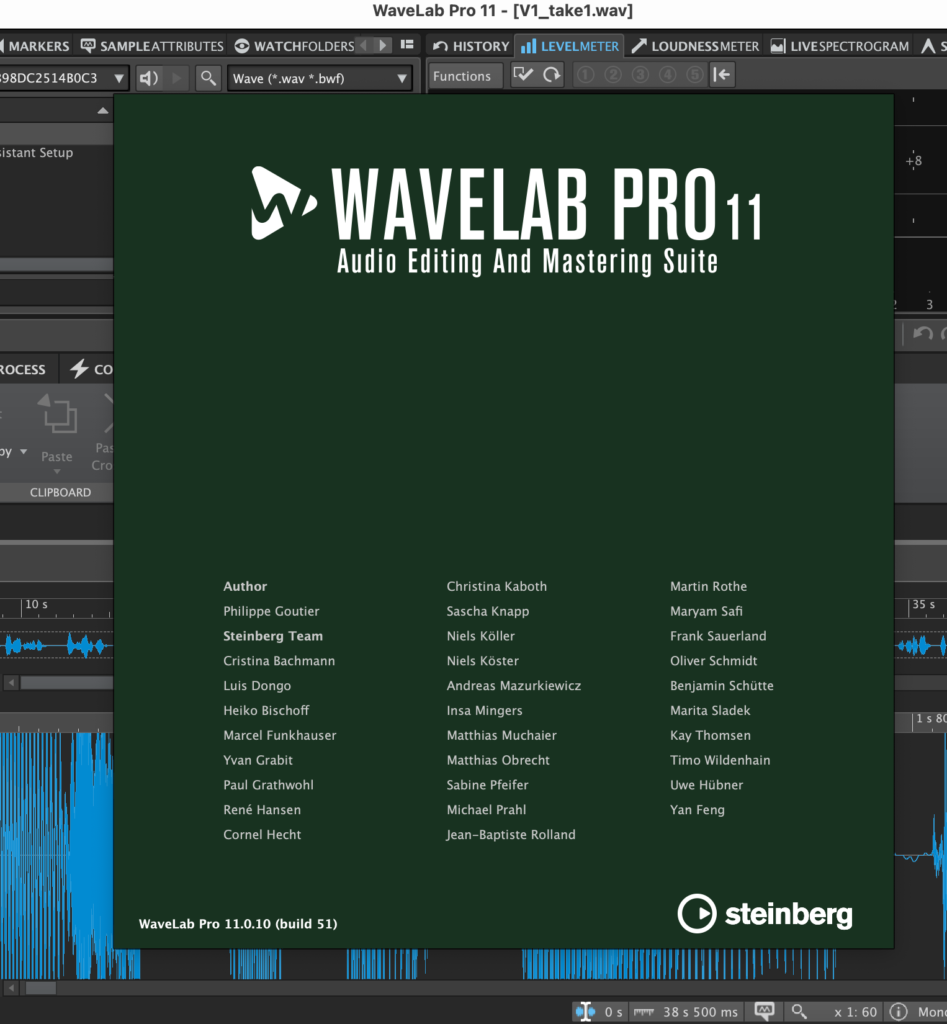Click the name Yan Feng
The image size is (947, 1024).
697,810
